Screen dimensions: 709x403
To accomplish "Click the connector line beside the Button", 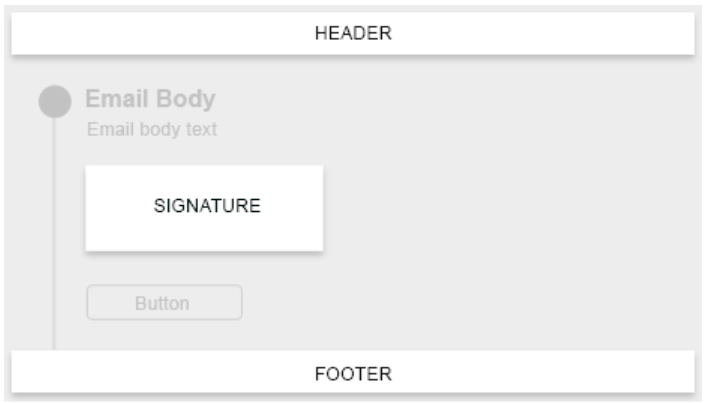I will pyautogui.click(x=54, y=303).
